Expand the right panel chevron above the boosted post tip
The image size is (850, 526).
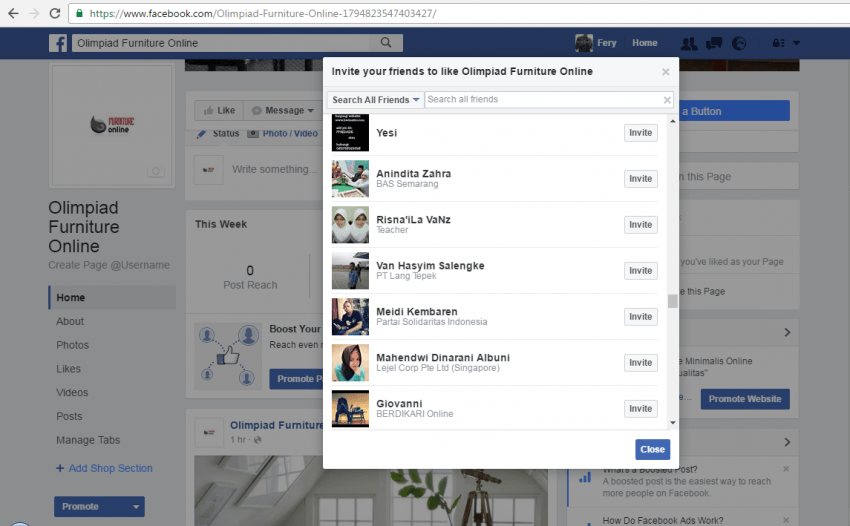tap(787, 442)
